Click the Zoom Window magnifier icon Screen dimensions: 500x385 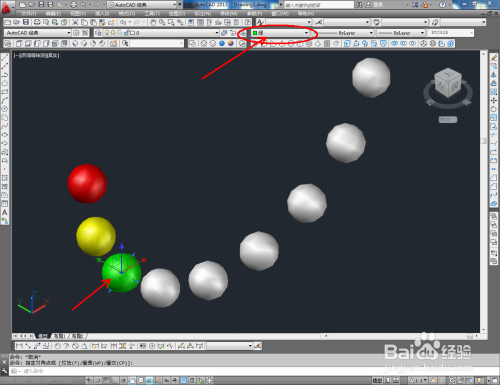[x=171, y=22]
